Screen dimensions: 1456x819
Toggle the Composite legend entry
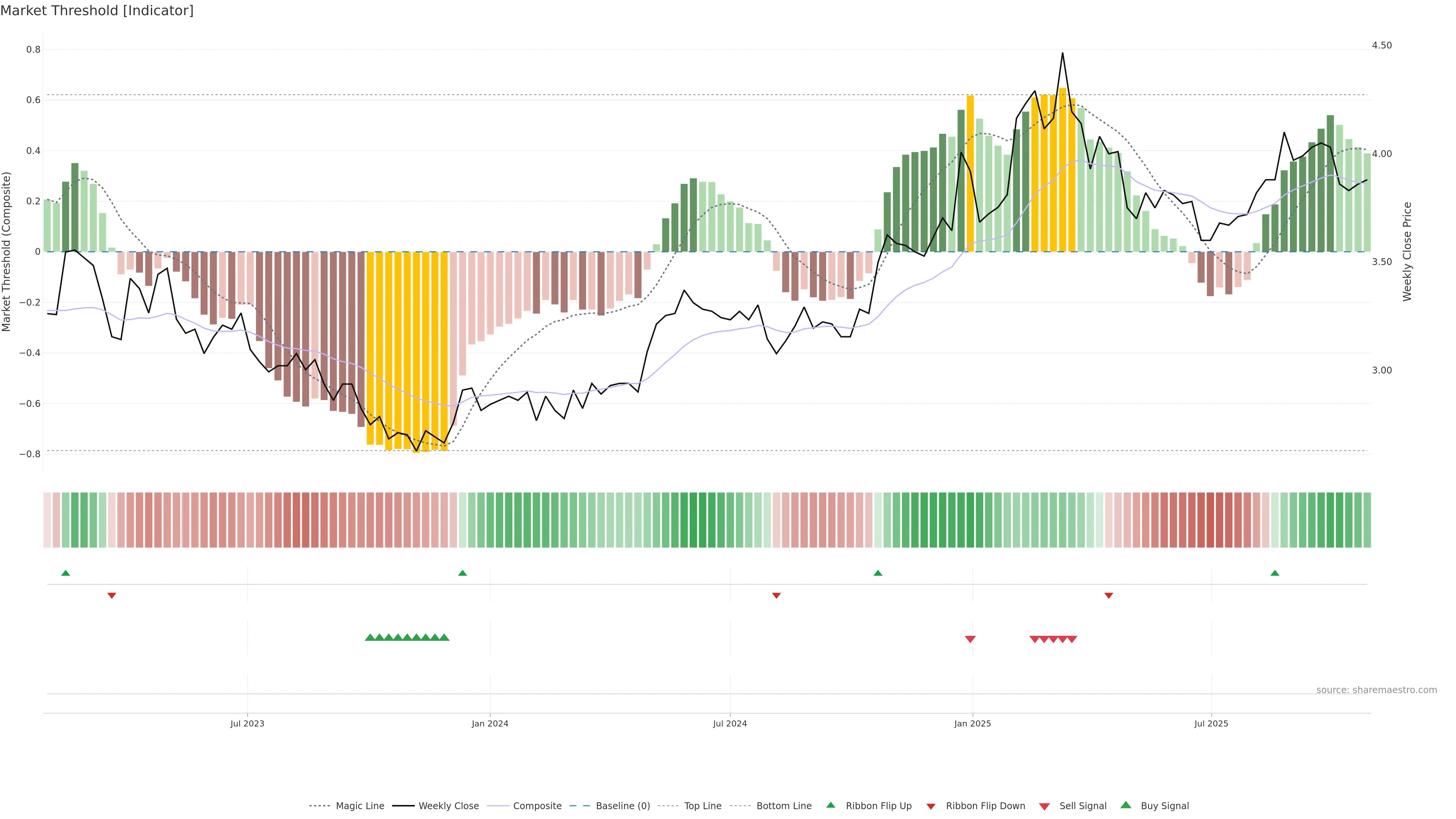tap(537, 806)
